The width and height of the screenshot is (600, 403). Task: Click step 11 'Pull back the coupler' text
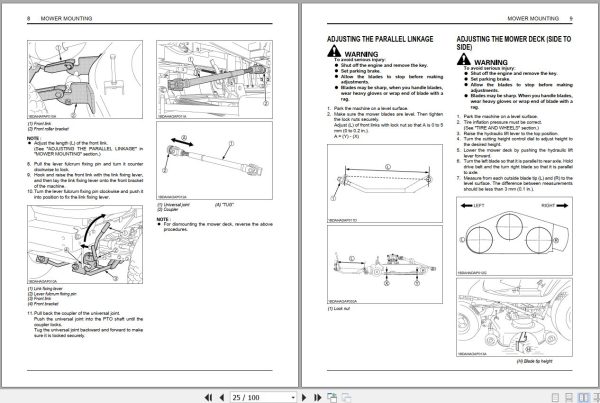(x=85, y=324)
